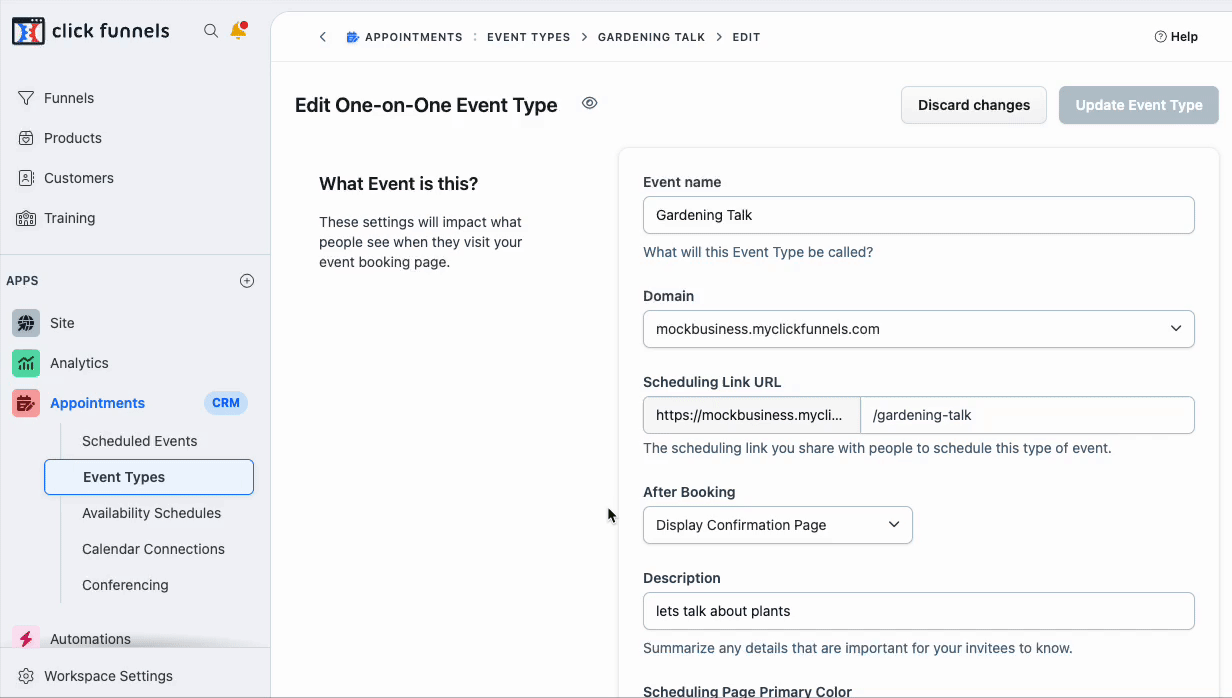
Task: Click the Funnels filter icon
Action: click(x=26, y=98)
